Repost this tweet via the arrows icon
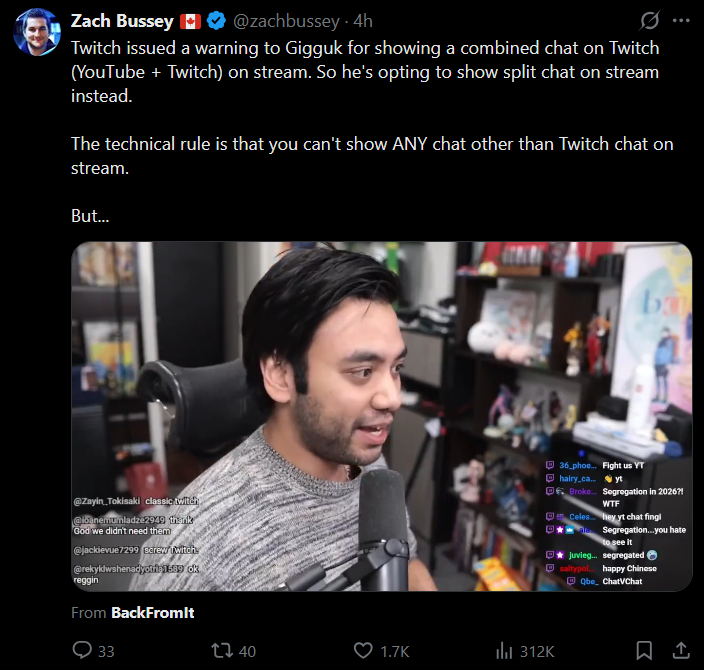704x670 pixels. click(x=222, y=650)
